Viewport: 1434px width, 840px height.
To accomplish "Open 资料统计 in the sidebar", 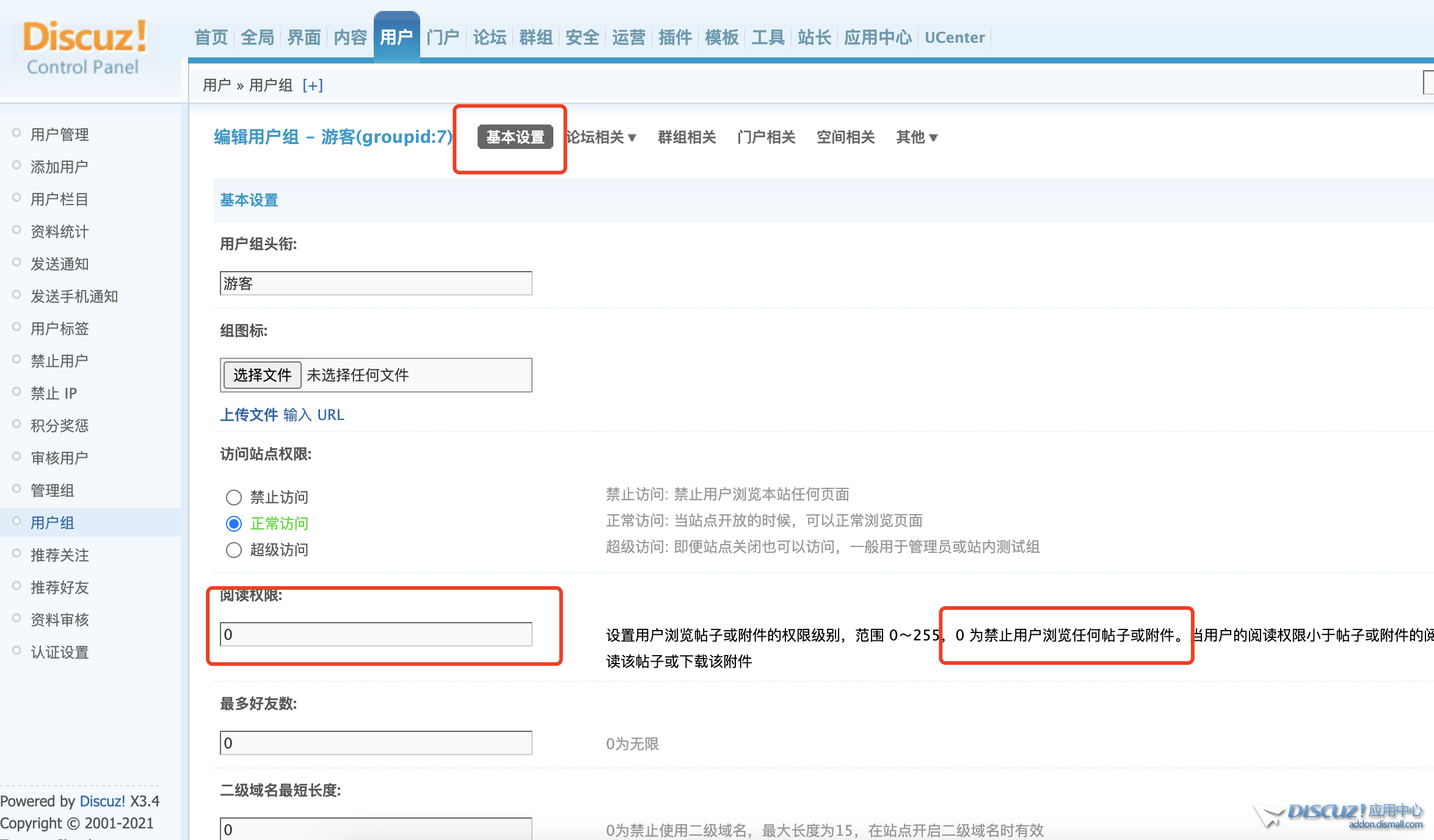I will point(60,231).
